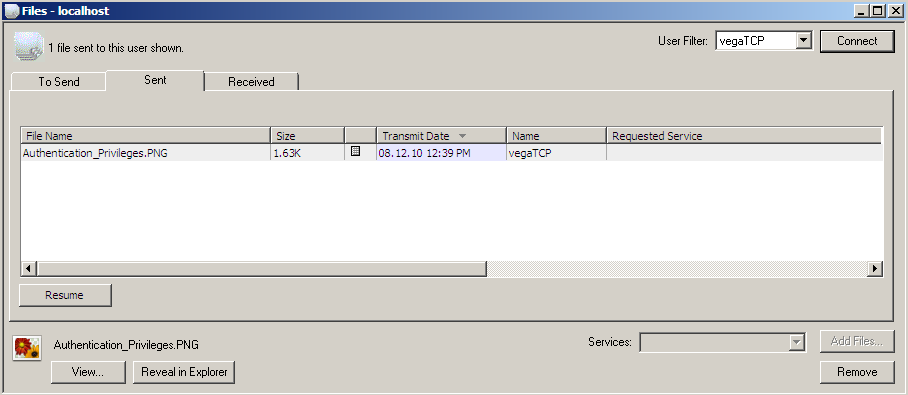Click the horizontal scrollbar thumb
Screen dimensions: 908x395
coord(262,269)
